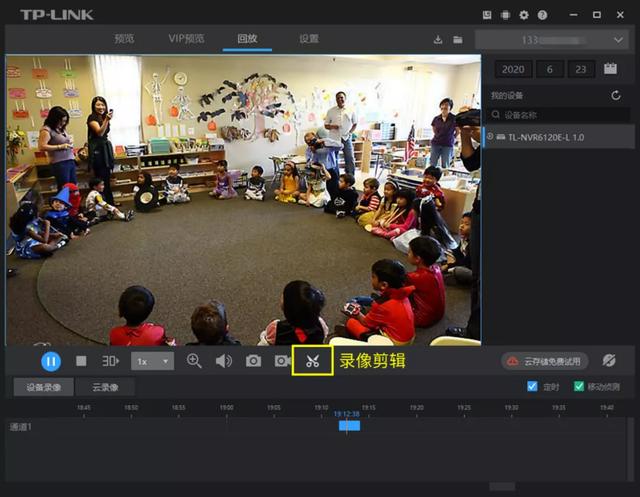640x497 pixels.
Task: Toggle the 定时 recording checkbox
Action: click(532, 386)
